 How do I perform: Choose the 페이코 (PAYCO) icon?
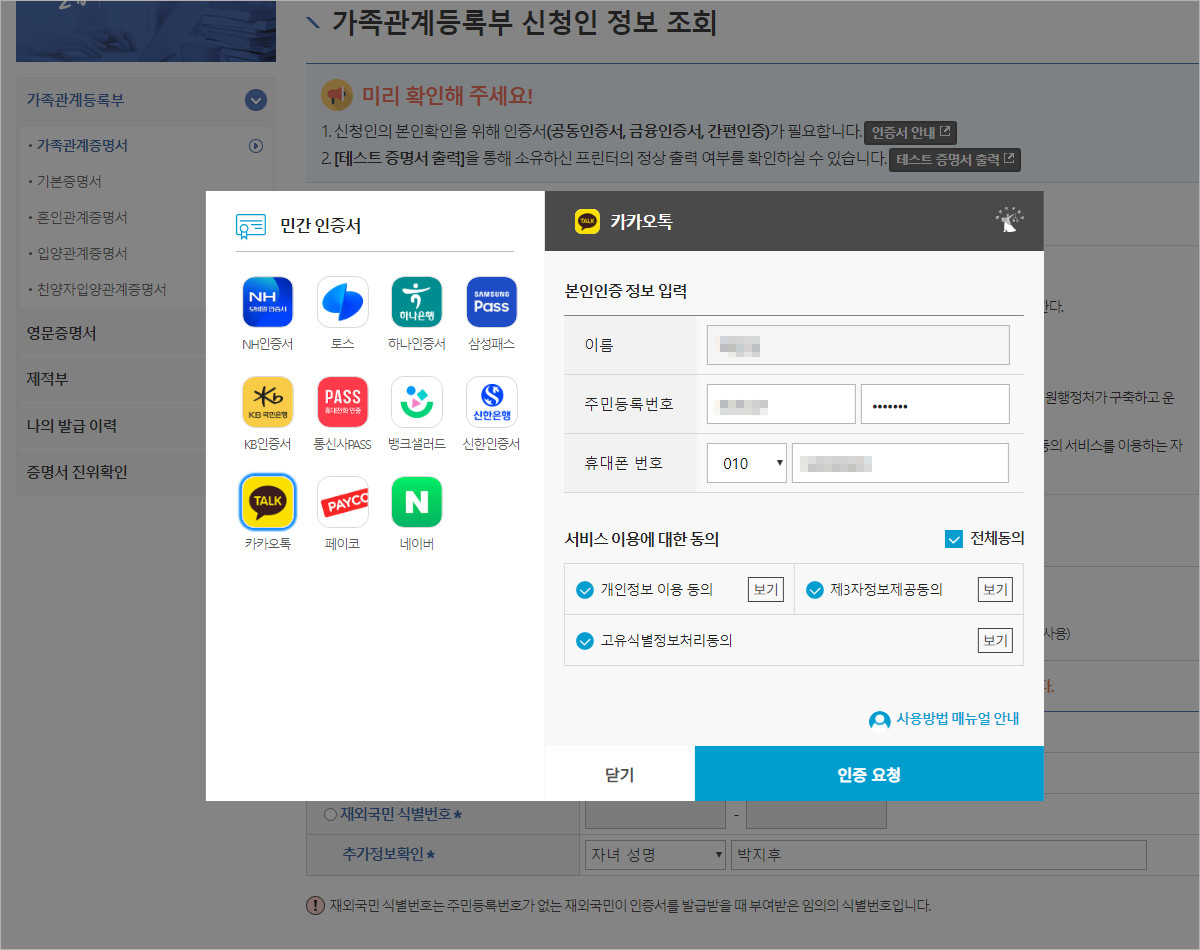click(x=343, y=502)
